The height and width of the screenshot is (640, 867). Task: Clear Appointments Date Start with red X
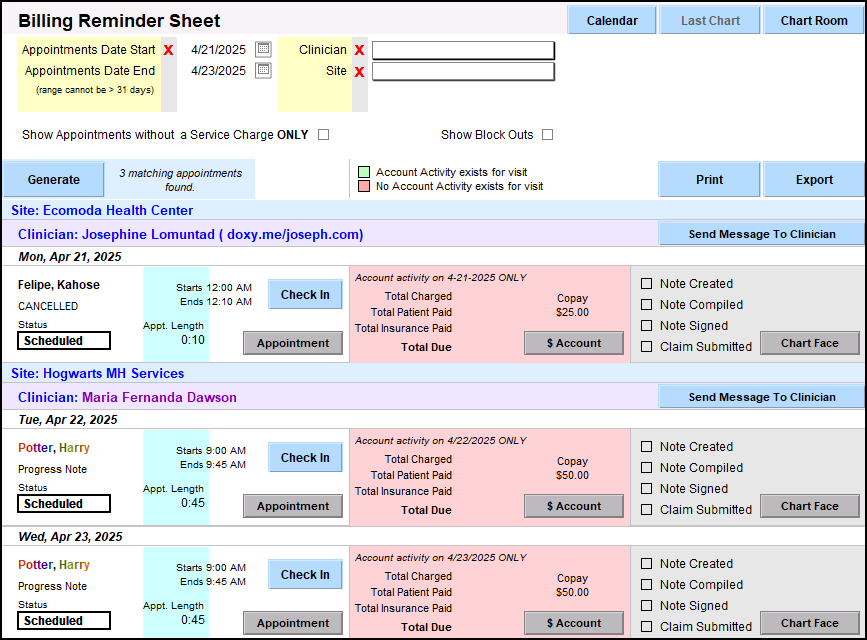point(168,50)
